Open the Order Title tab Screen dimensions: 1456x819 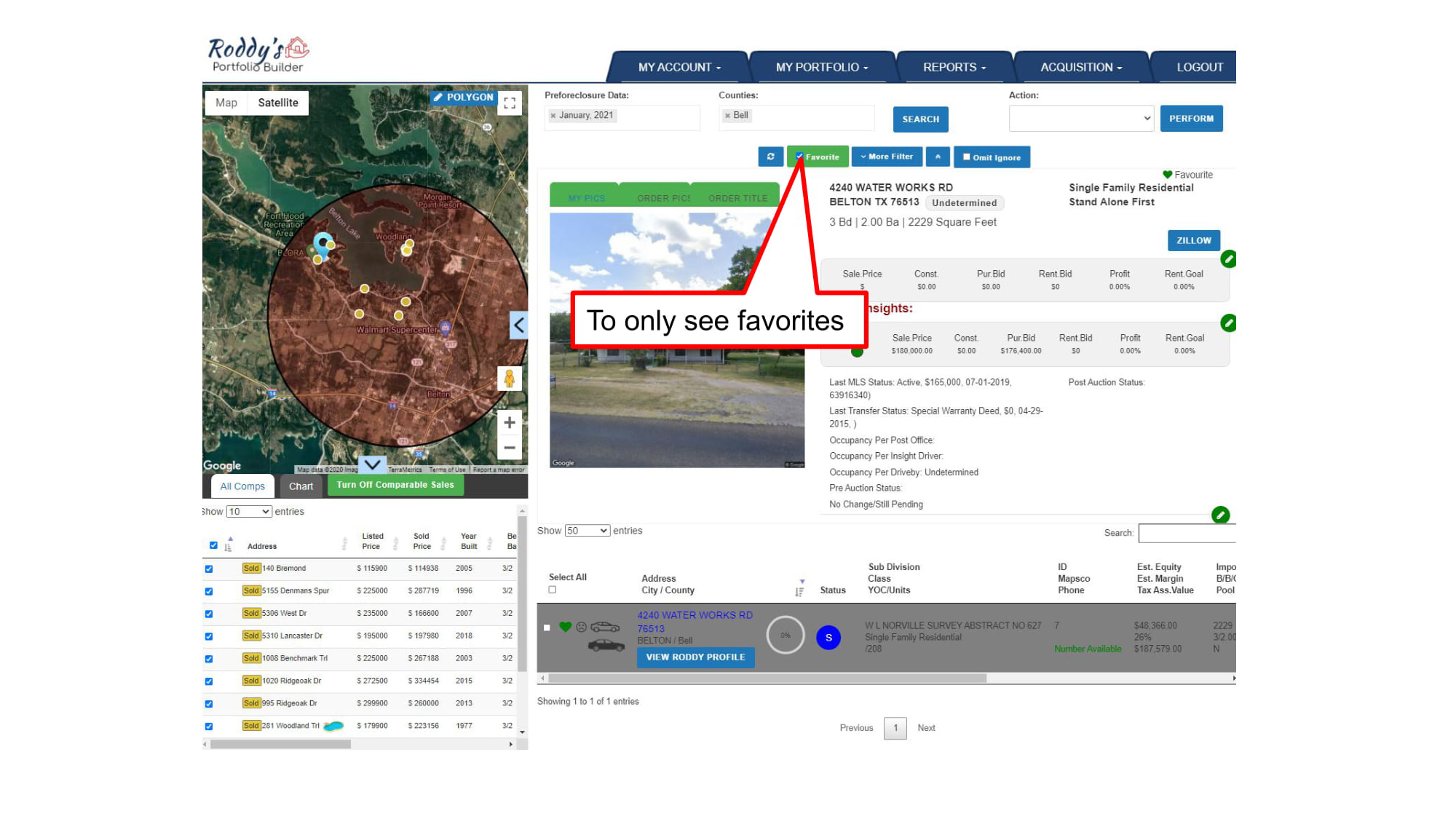point(737,197)
